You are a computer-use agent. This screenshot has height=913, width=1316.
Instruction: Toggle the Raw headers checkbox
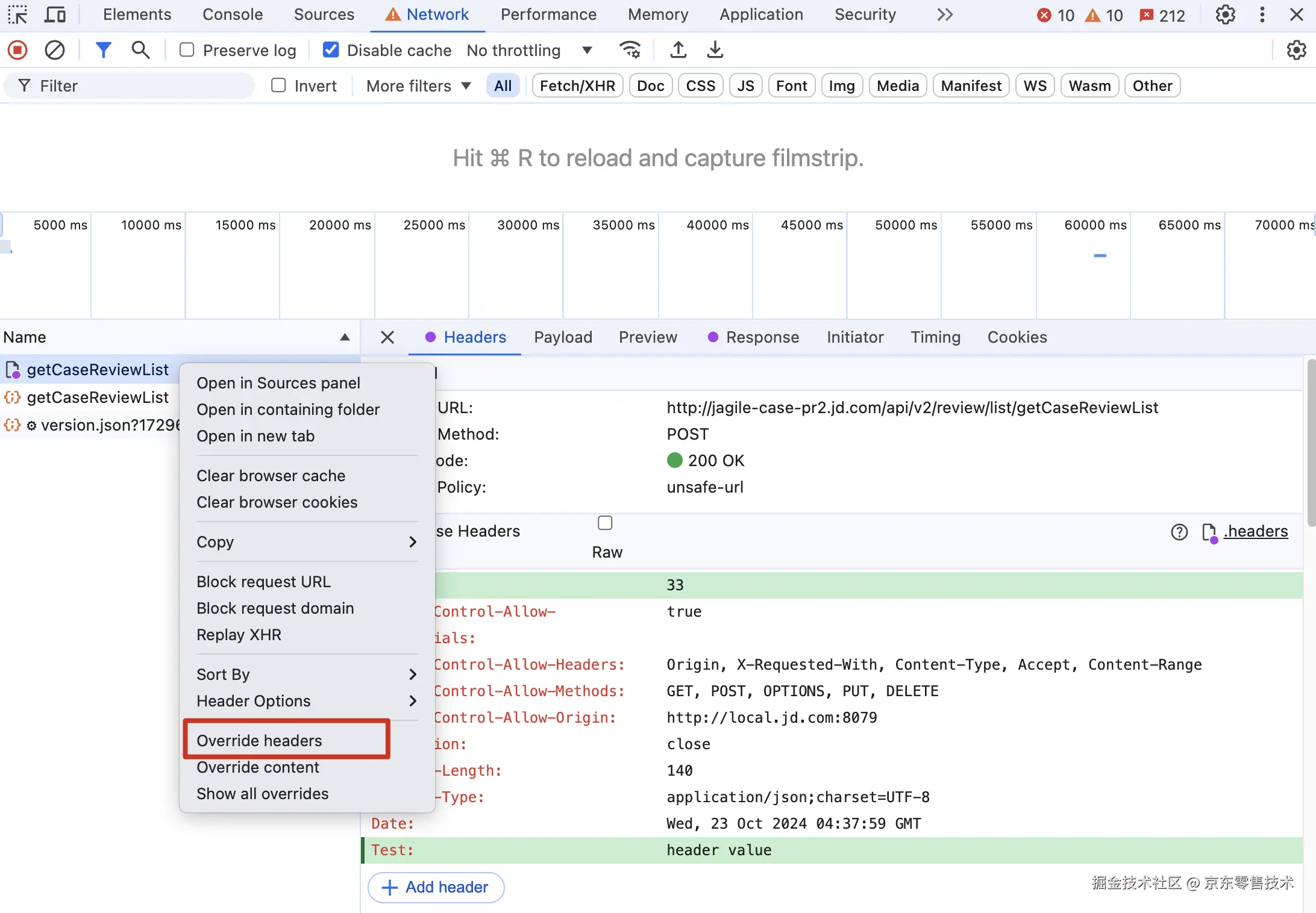pos(605,523)
